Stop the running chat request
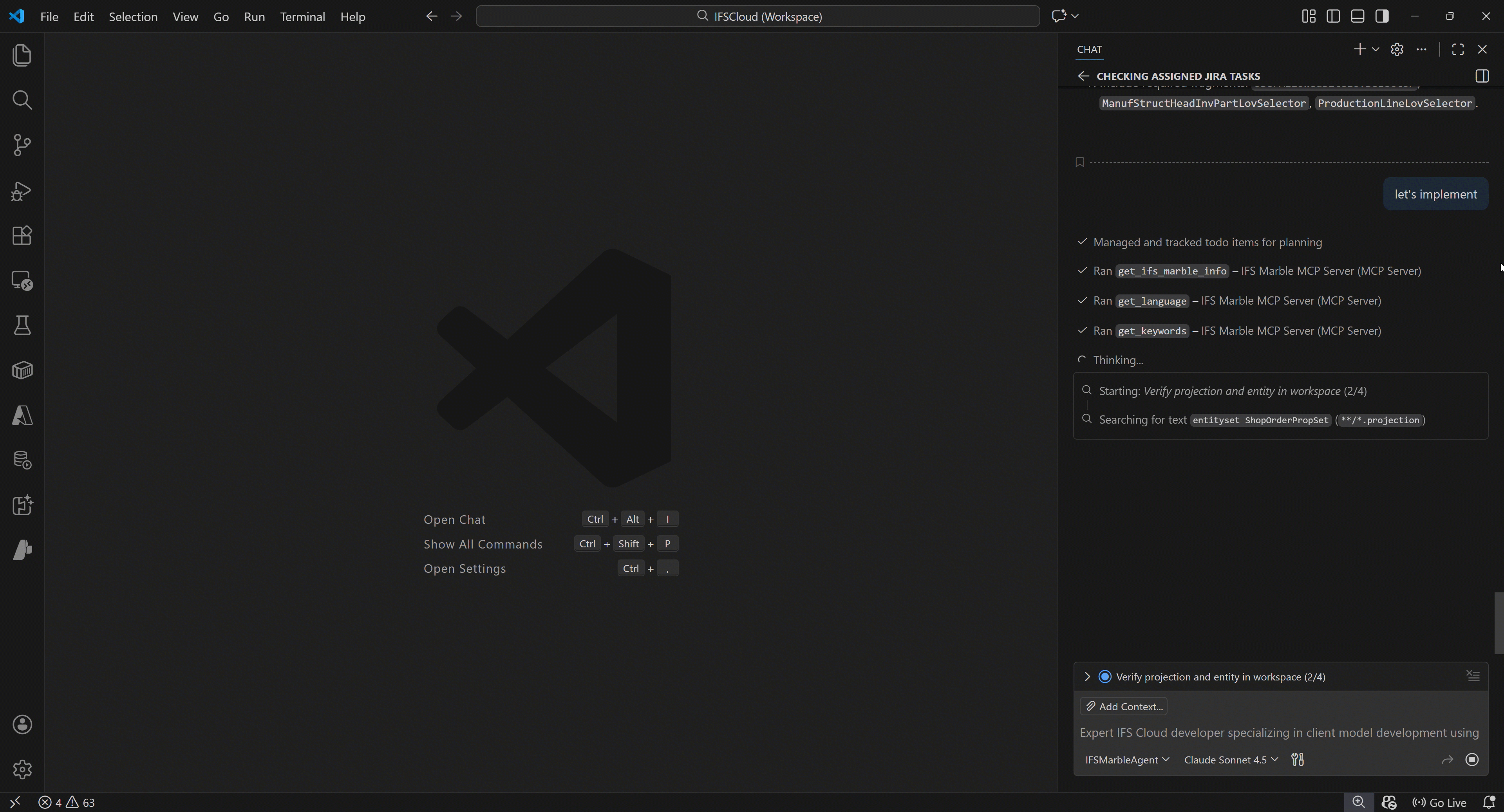Viewport: 1504px width, 812px height. click(1472, 760)
